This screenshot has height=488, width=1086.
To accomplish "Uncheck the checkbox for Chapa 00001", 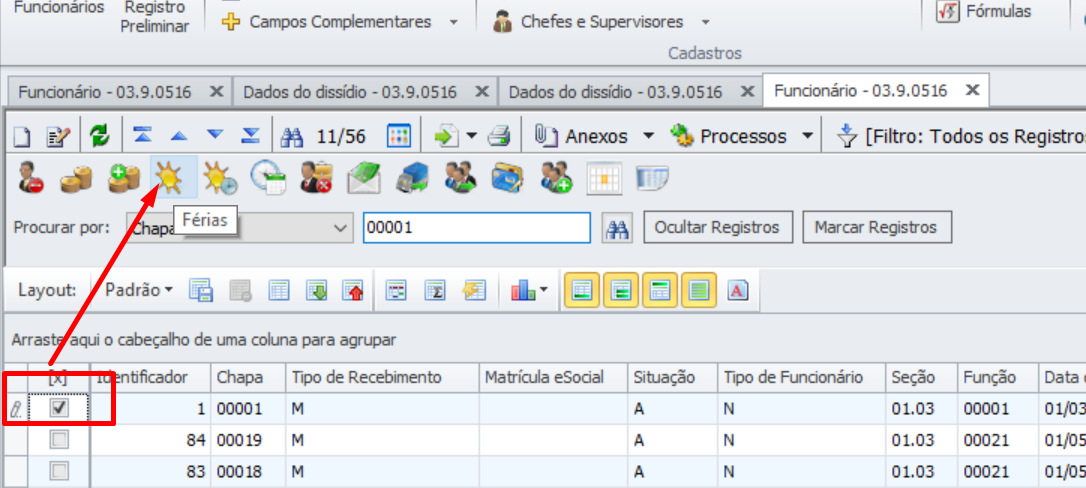I will [60, 408].
